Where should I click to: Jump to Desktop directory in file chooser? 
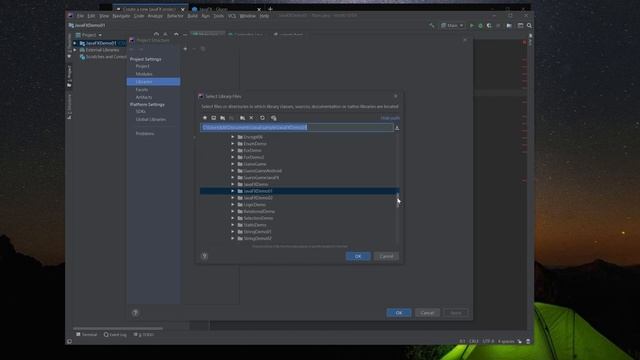[213, 118]
